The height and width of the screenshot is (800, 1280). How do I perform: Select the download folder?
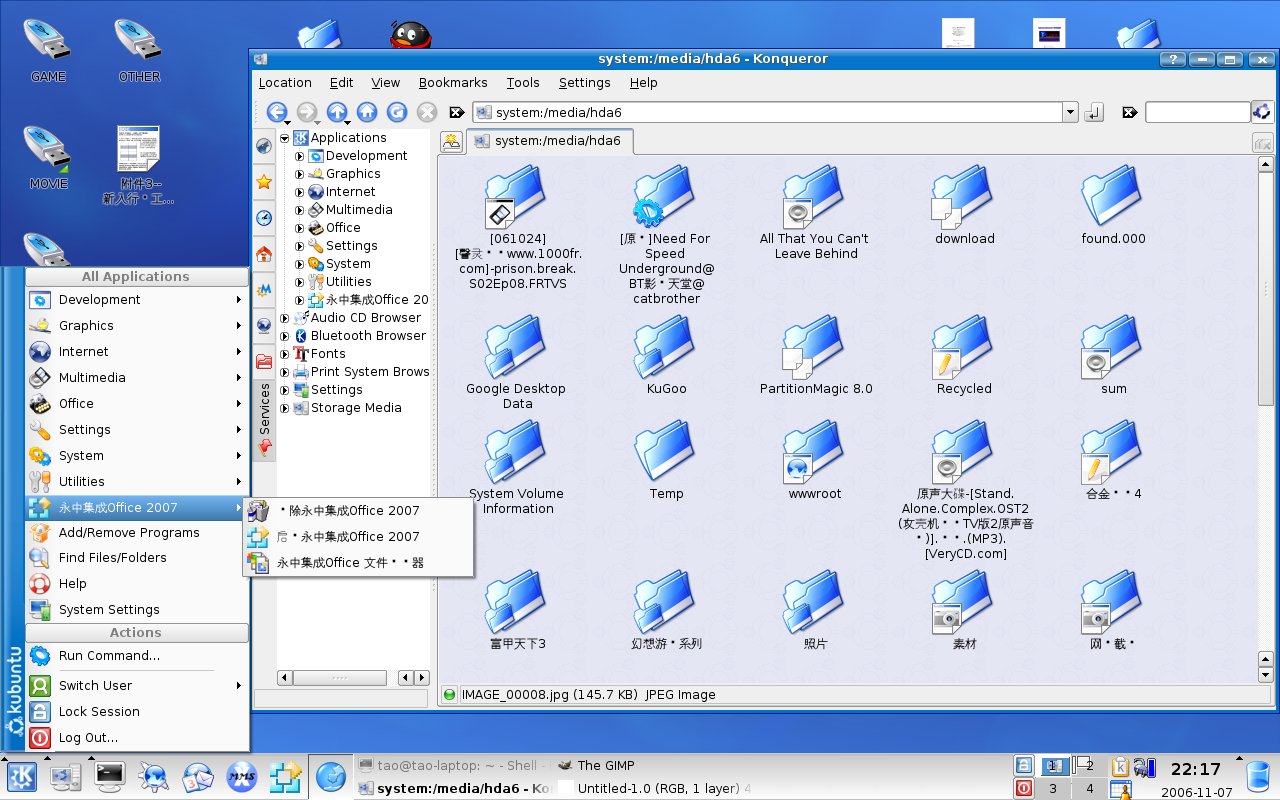click(964, 206)
